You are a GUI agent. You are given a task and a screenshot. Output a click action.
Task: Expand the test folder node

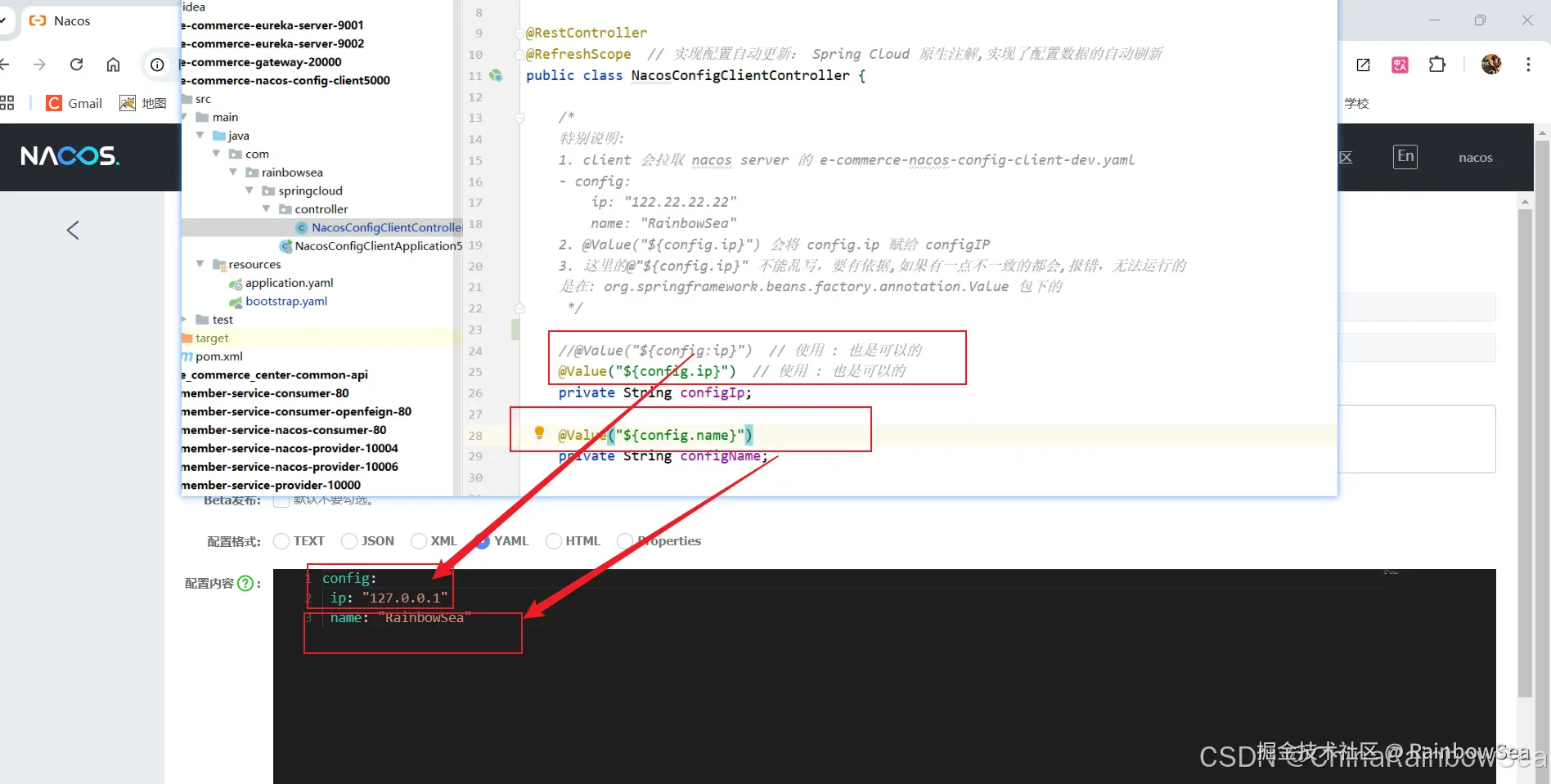[x=184, y=319]
